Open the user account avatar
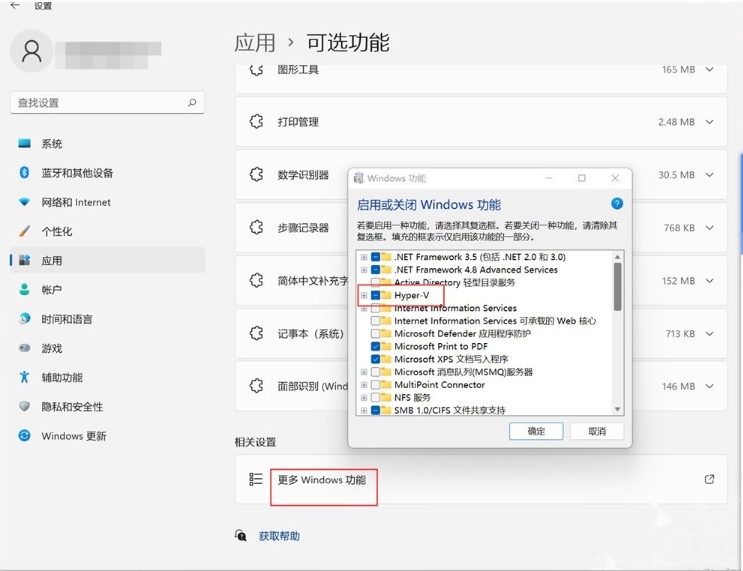The width and height of the screenshot is (743, 571). point(31,51)
